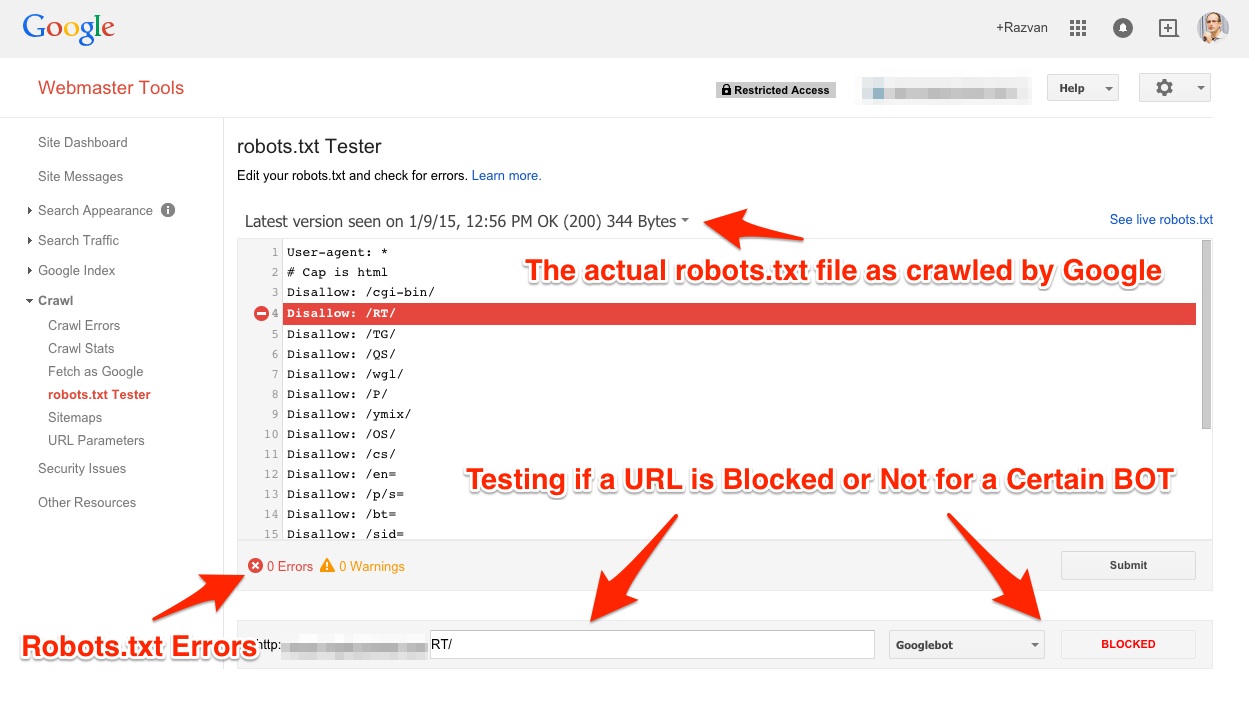Collapse the Crawl section
The height and width of the screenshot is (706, 1249).
pyautogui.click(x=55, y=300)
